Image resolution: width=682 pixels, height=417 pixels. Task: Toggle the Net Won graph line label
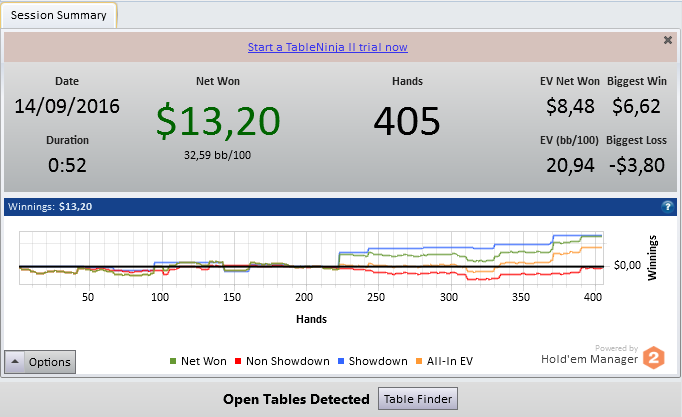[204, 361]
